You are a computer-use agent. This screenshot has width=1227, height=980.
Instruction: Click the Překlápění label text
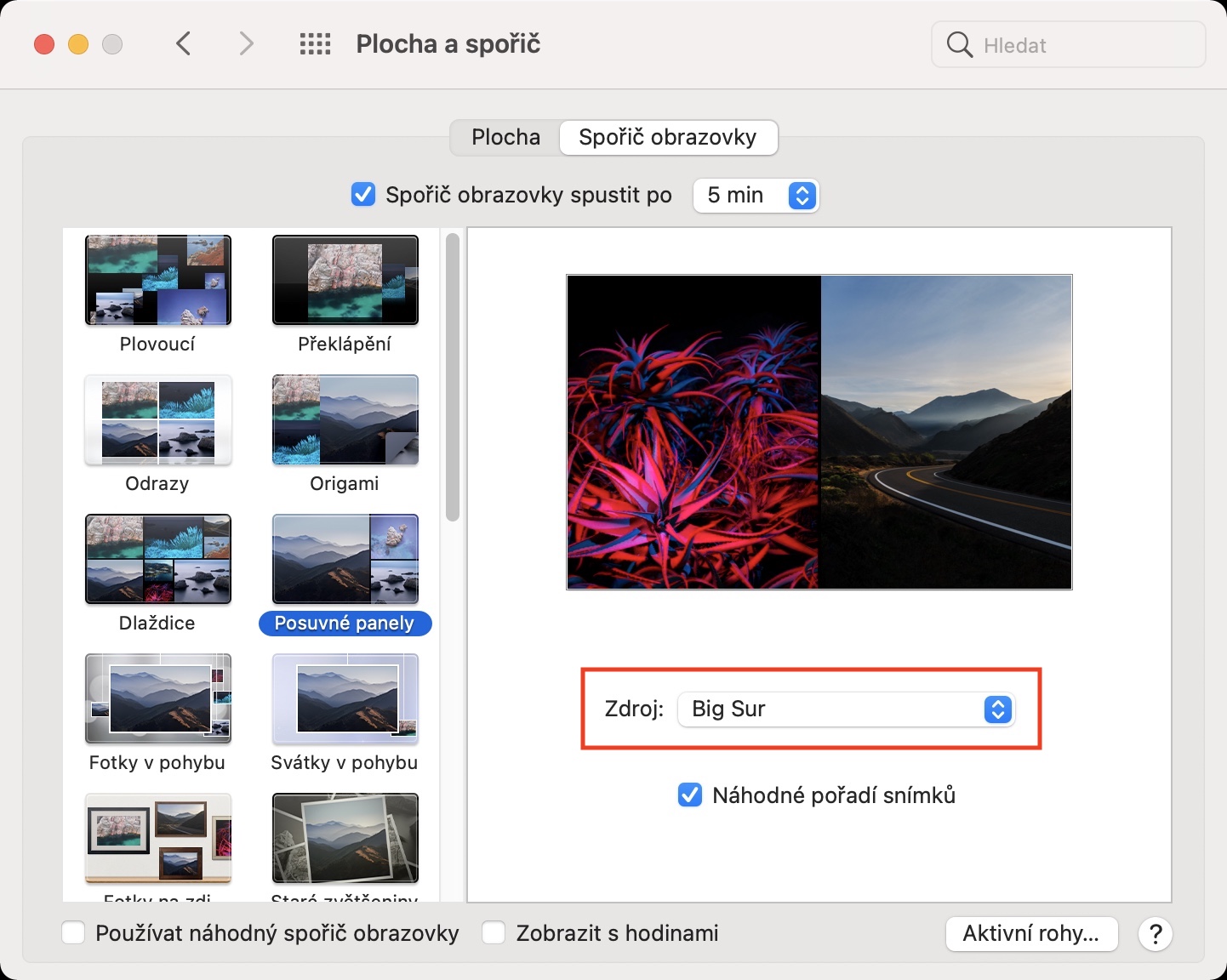tap(345, 344)
